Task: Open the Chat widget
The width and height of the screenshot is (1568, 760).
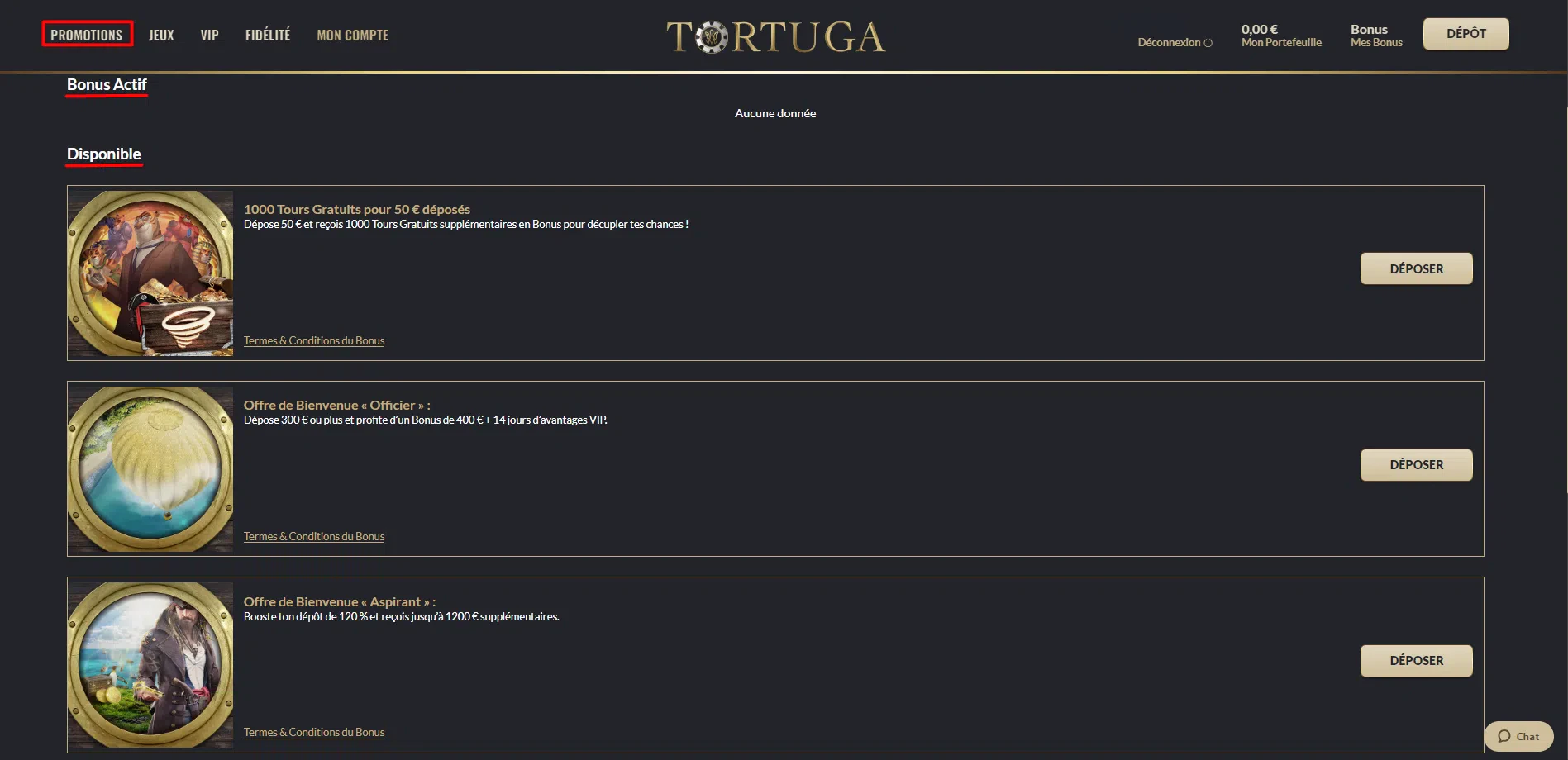Action: [1518, 736]
